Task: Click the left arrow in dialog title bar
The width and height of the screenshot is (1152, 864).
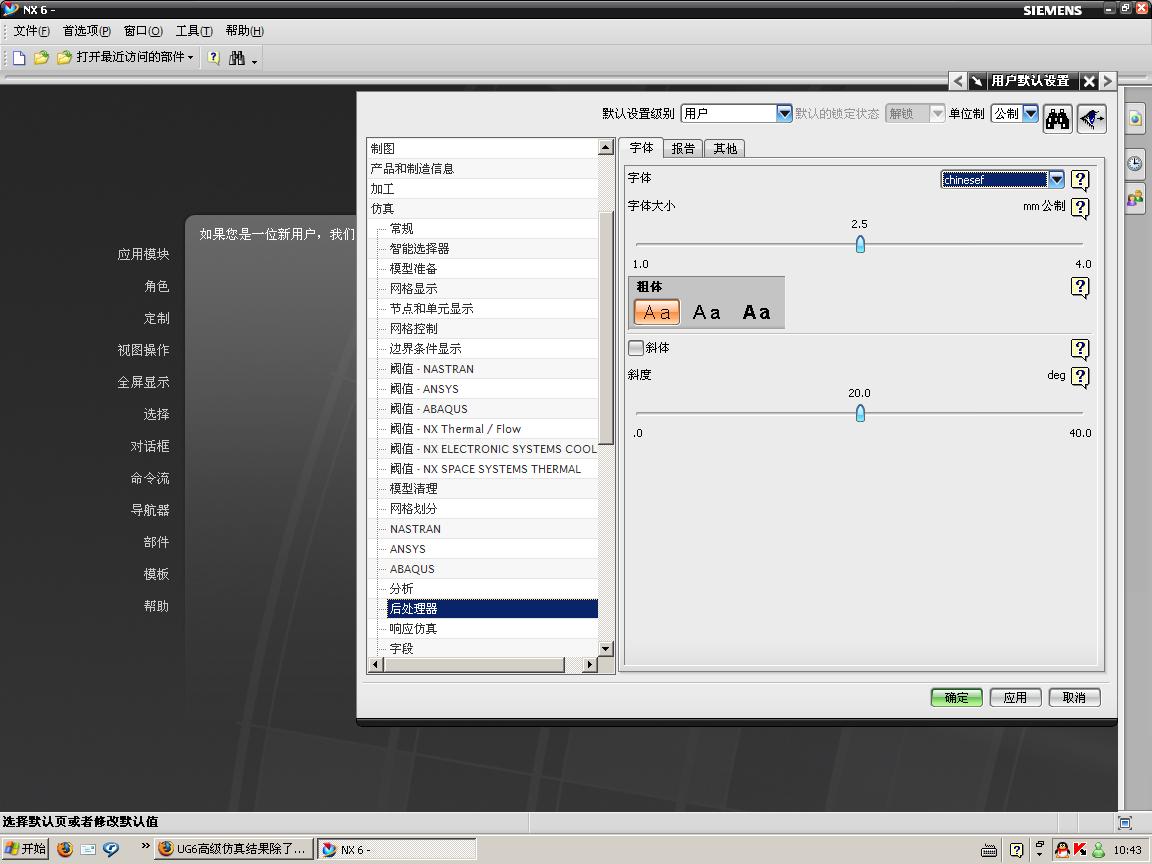Action: [957, 81]
